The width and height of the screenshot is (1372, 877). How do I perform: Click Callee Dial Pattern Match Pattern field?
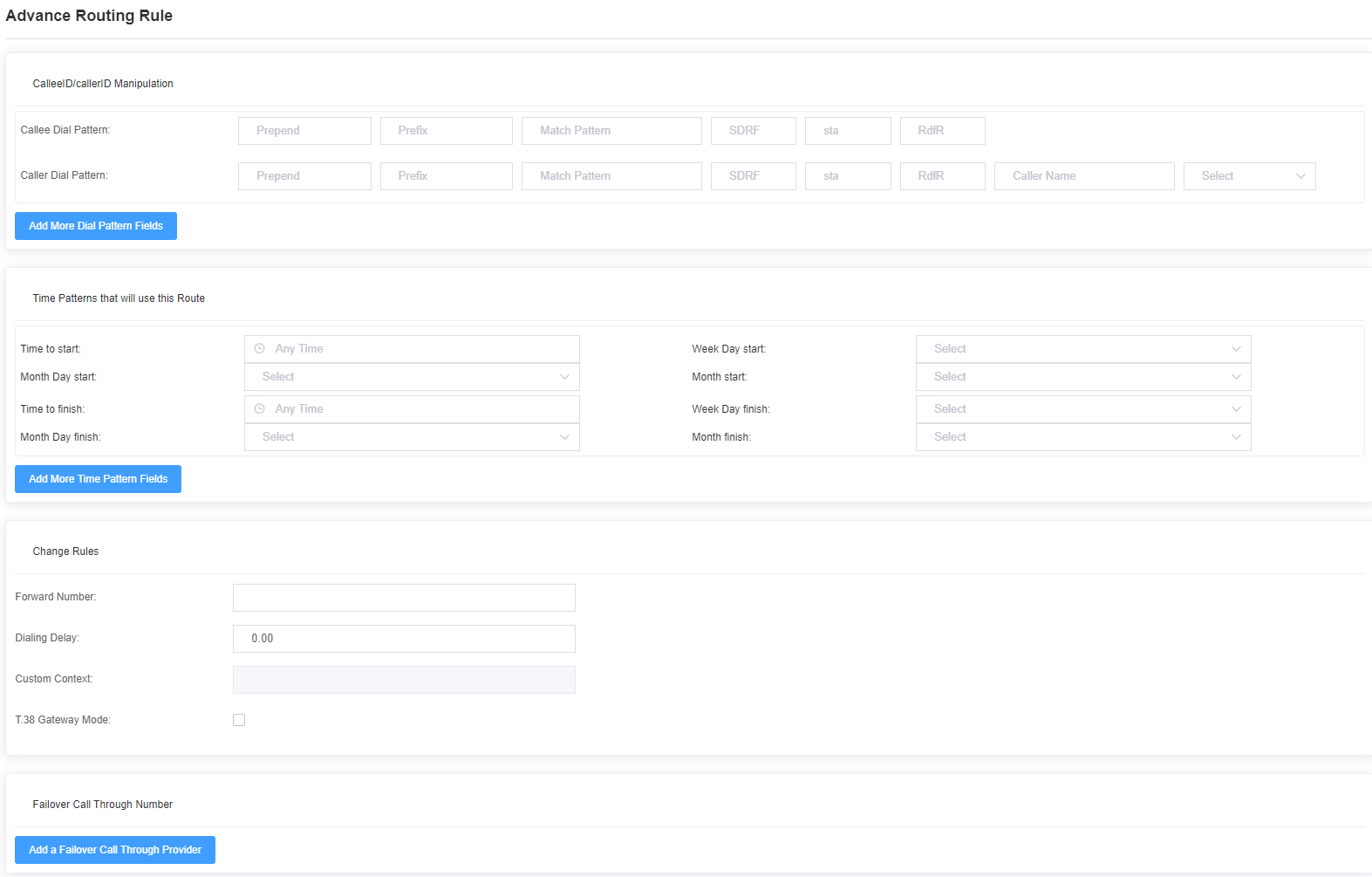click(611, 131)
